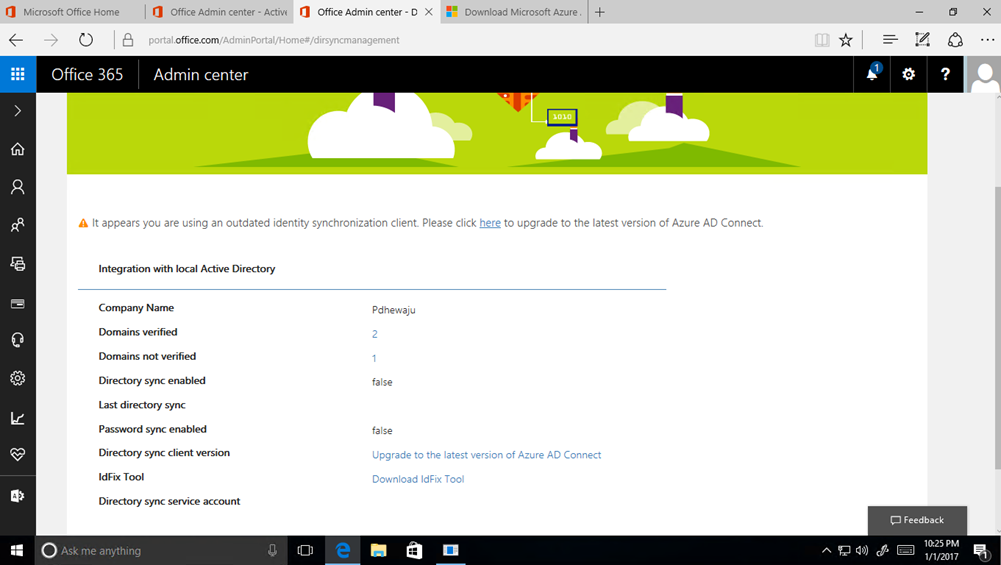
Task: Switch to the Office Admin center - Active tab
Action: [x=220, y=12]
